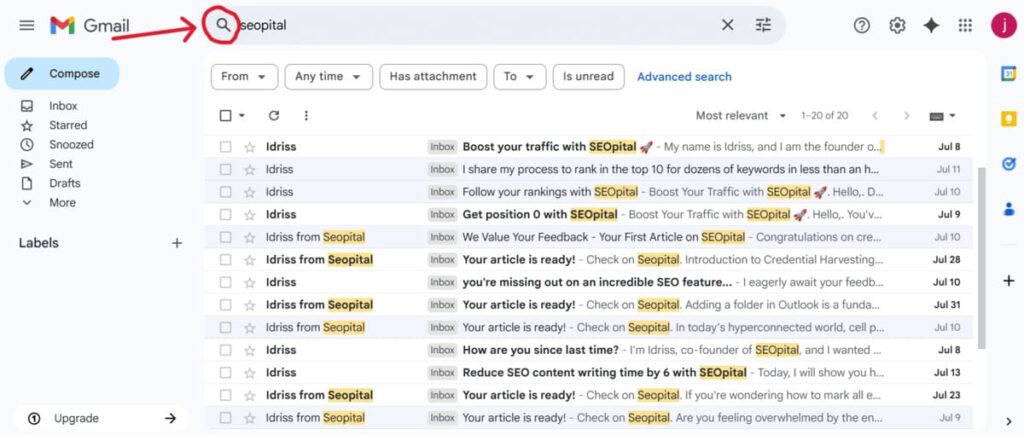Star the 'Boost your traffic with SEOpital' email
The width and height of the screenshot is (1024, 435).
tap(249, 147)
